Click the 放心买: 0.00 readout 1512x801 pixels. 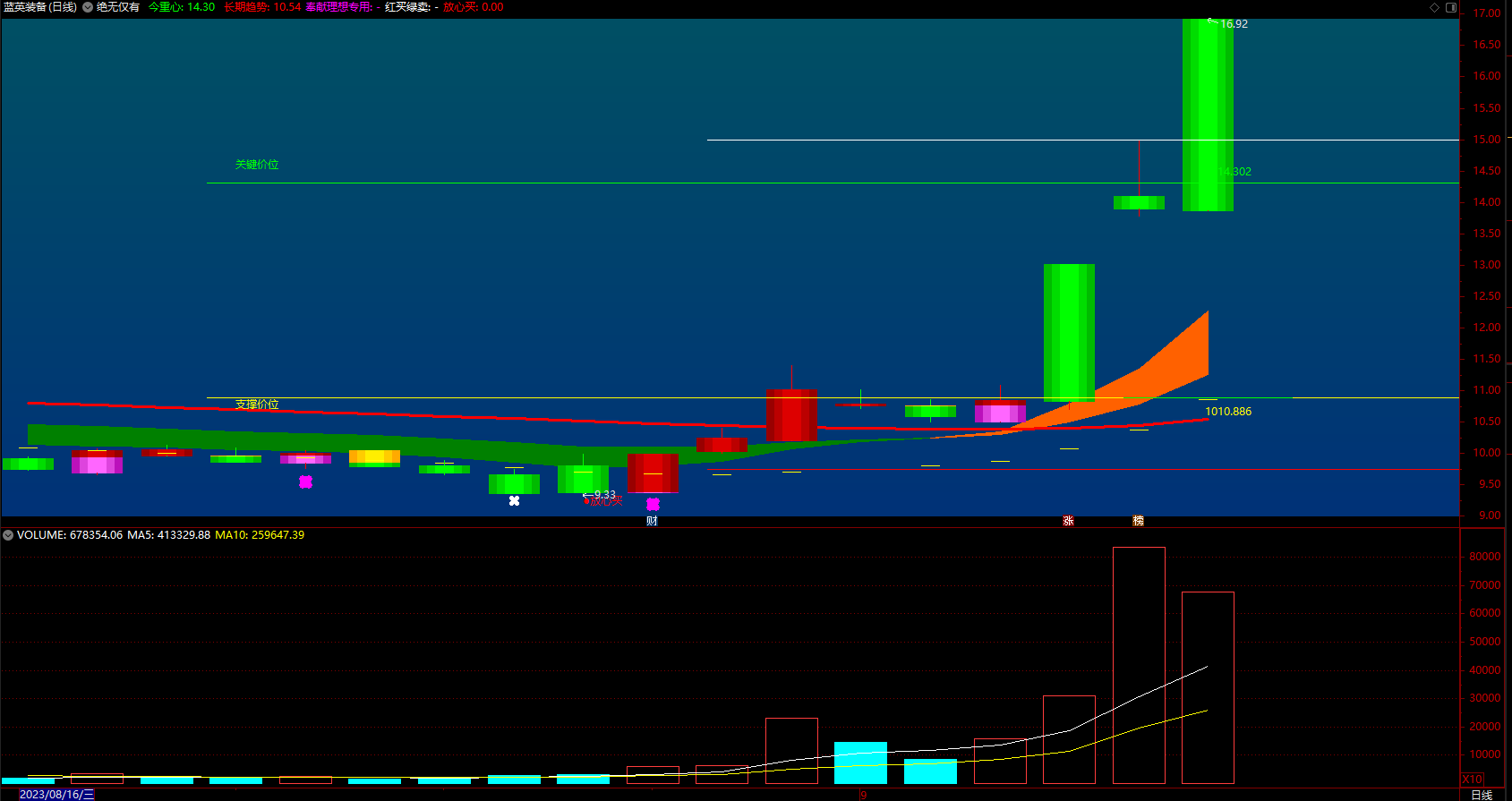point(474,7)
